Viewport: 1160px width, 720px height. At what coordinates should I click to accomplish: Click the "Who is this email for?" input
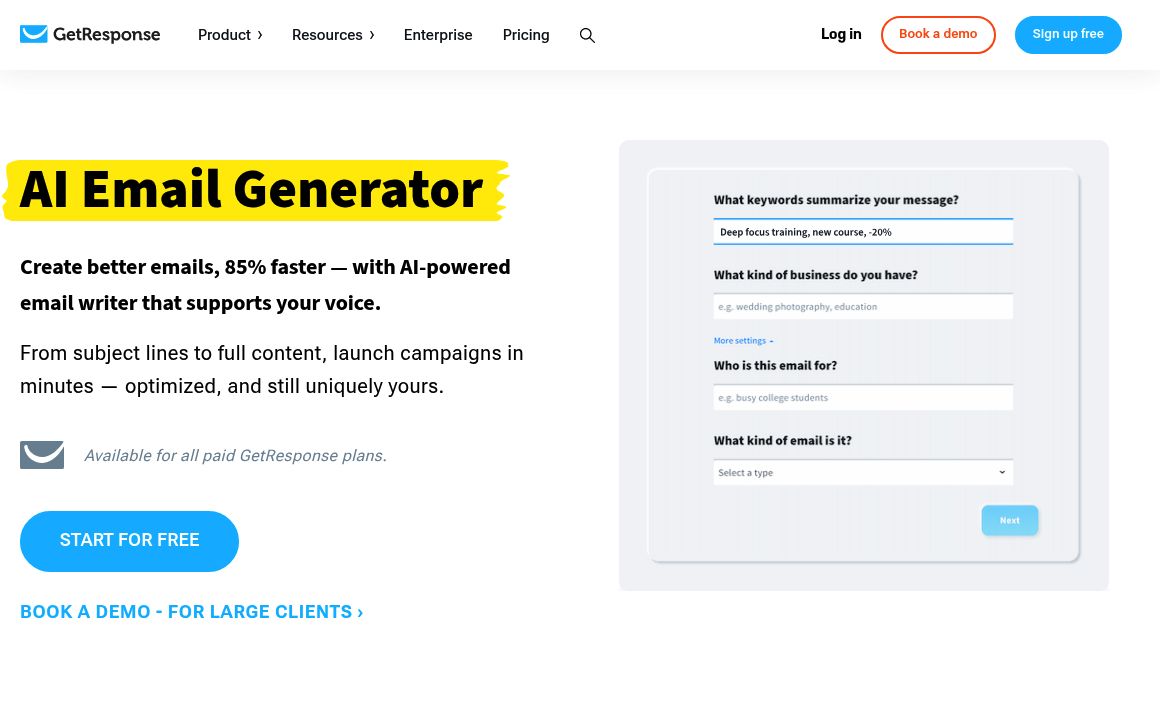pyautogui.click(x=863, y=397)
